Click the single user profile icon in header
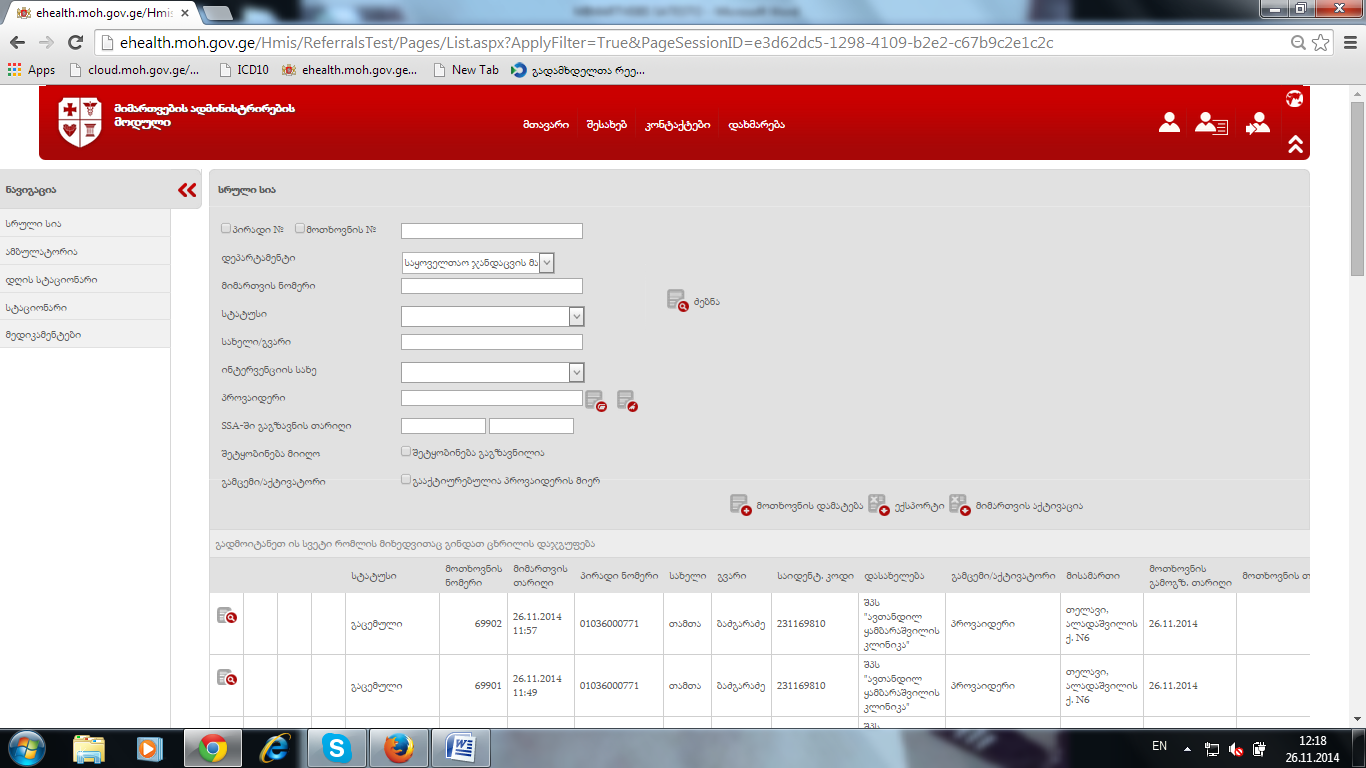This screenshot has width=1366, height=768. click(1169, 123)
